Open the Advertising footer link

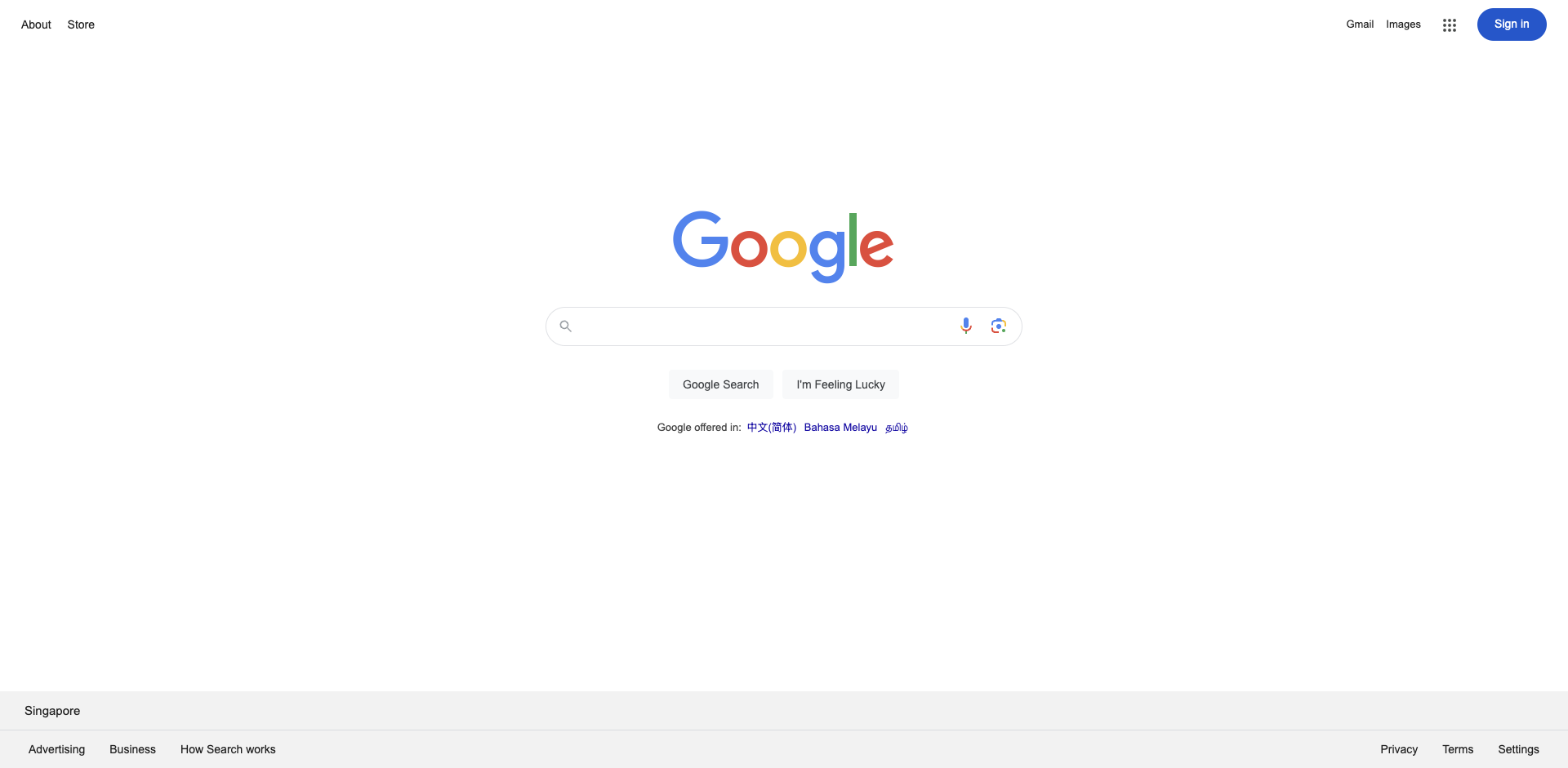[56, 749]
